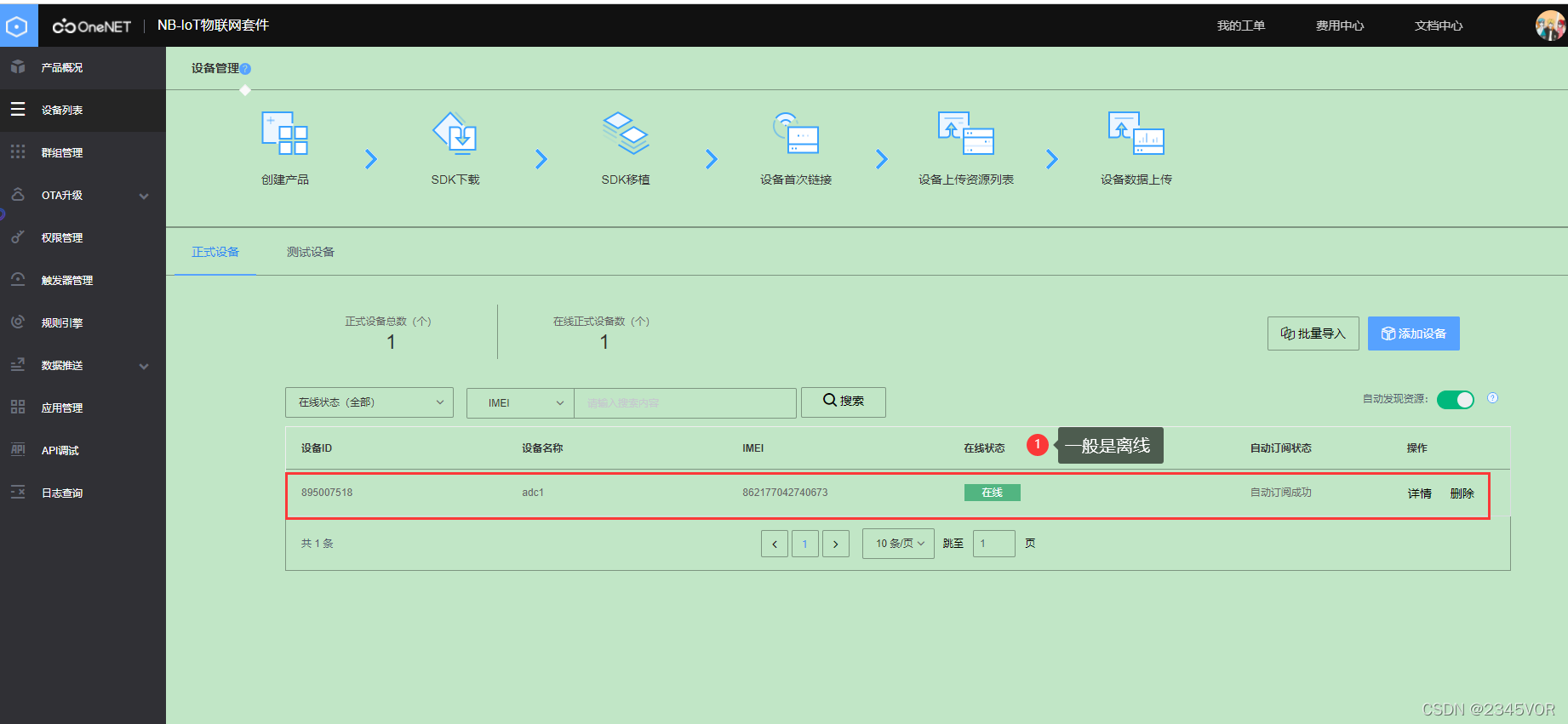Click the 规则引擎 icon in sidebar
1568x724 pixels.
[x=18, y=322]
